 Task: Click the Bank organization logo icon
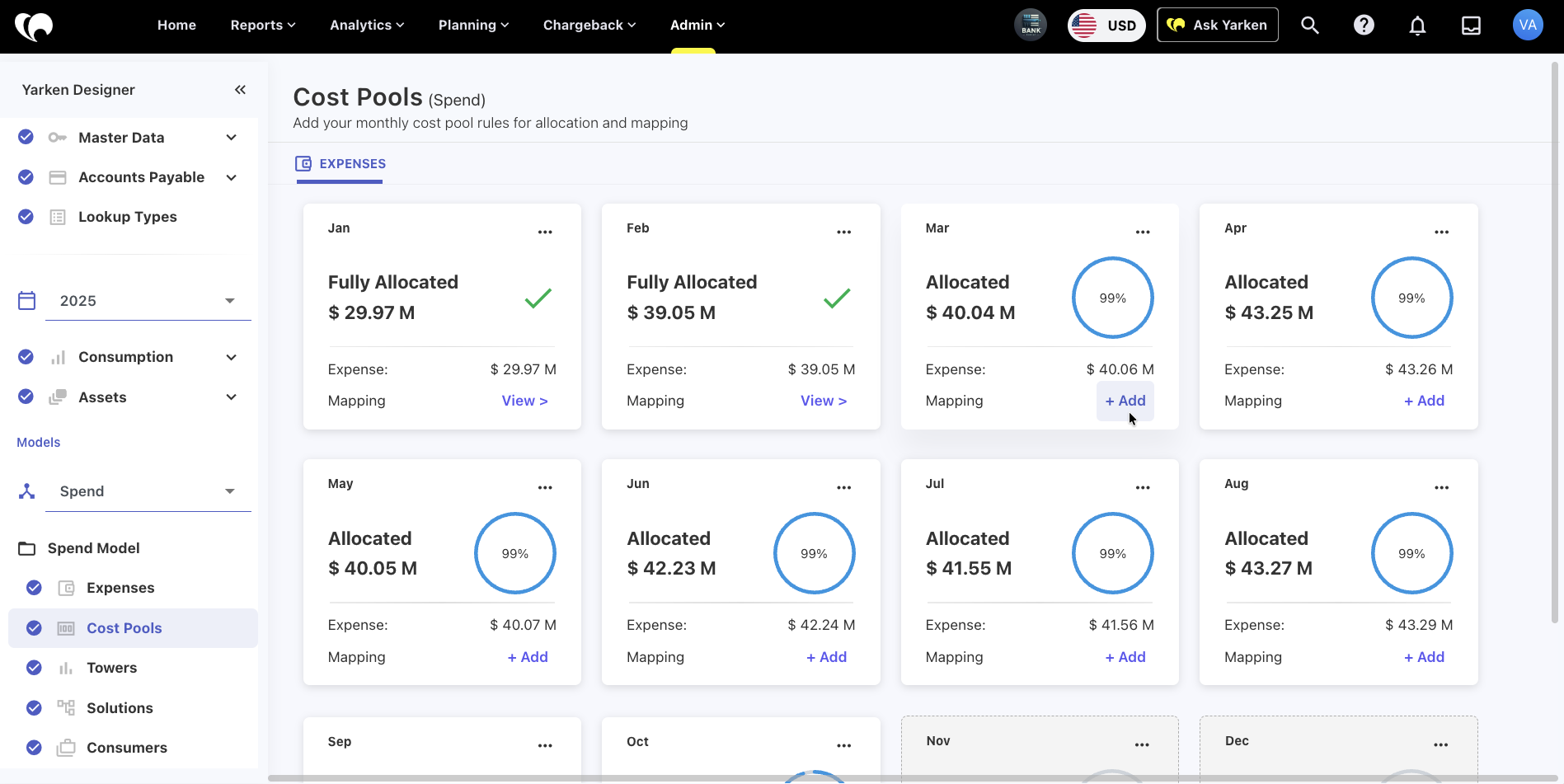(1031, 26)
